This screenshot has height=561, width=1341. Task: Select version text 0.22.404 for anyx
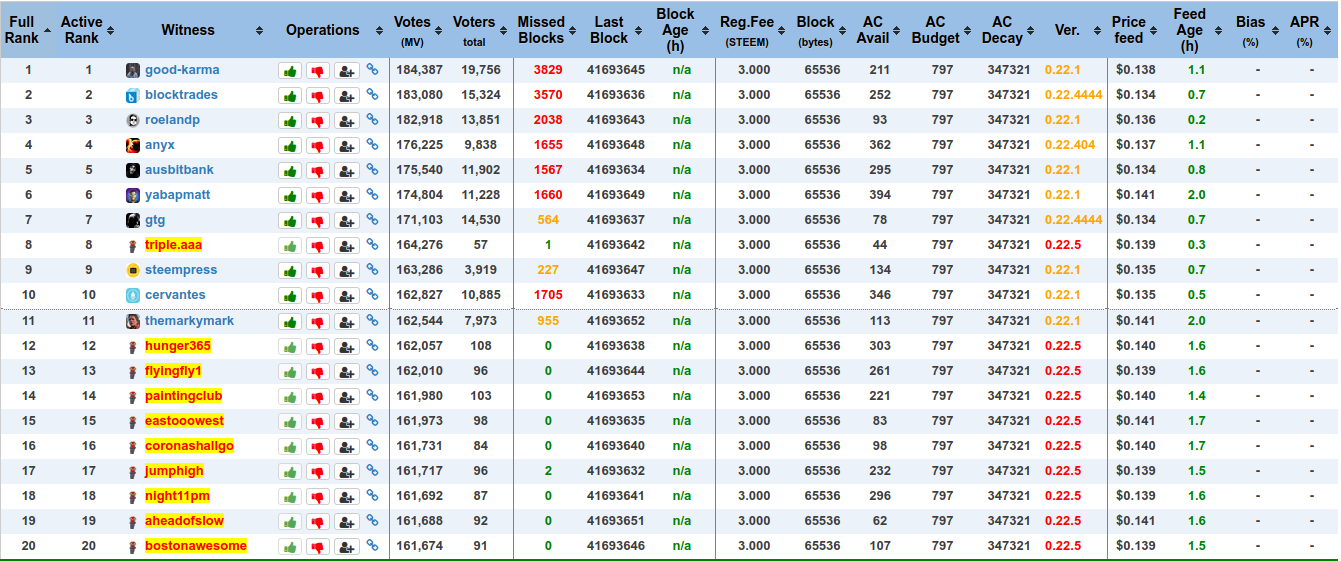click(x=1070, y=145)
